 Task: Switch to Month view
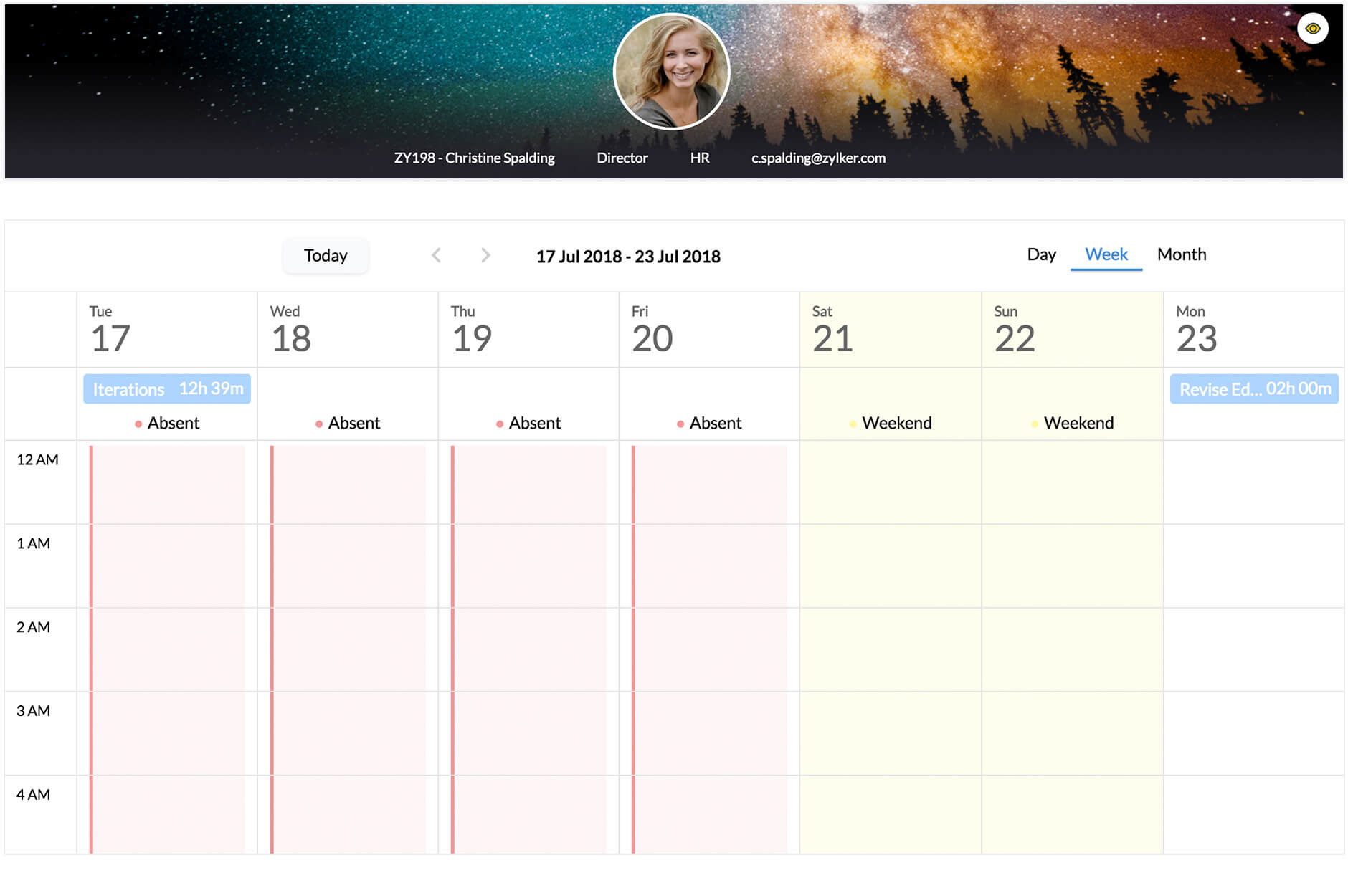click(1181, 254)
